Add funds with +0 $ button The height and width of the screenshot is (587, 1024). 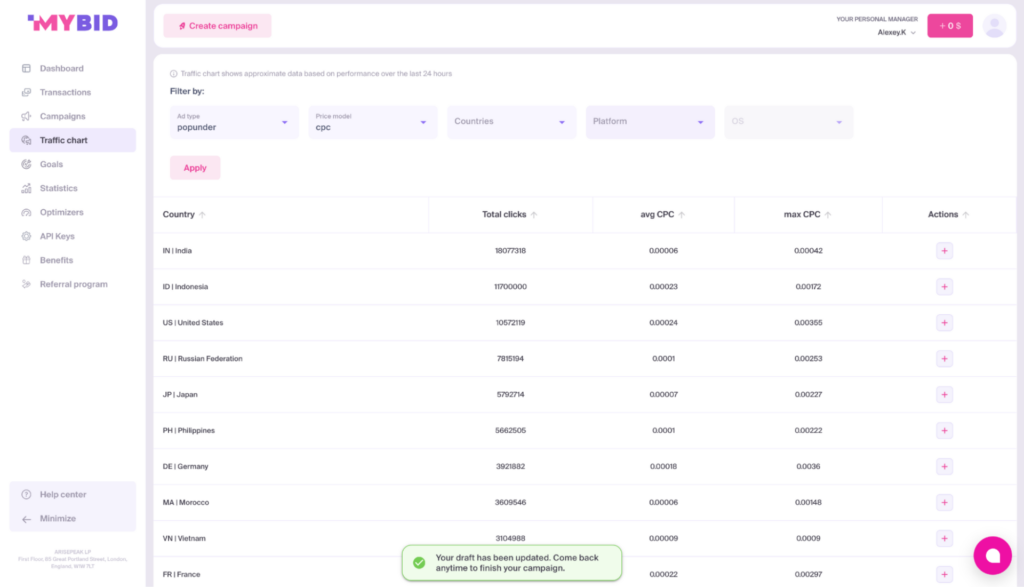[x=950, y=26]
